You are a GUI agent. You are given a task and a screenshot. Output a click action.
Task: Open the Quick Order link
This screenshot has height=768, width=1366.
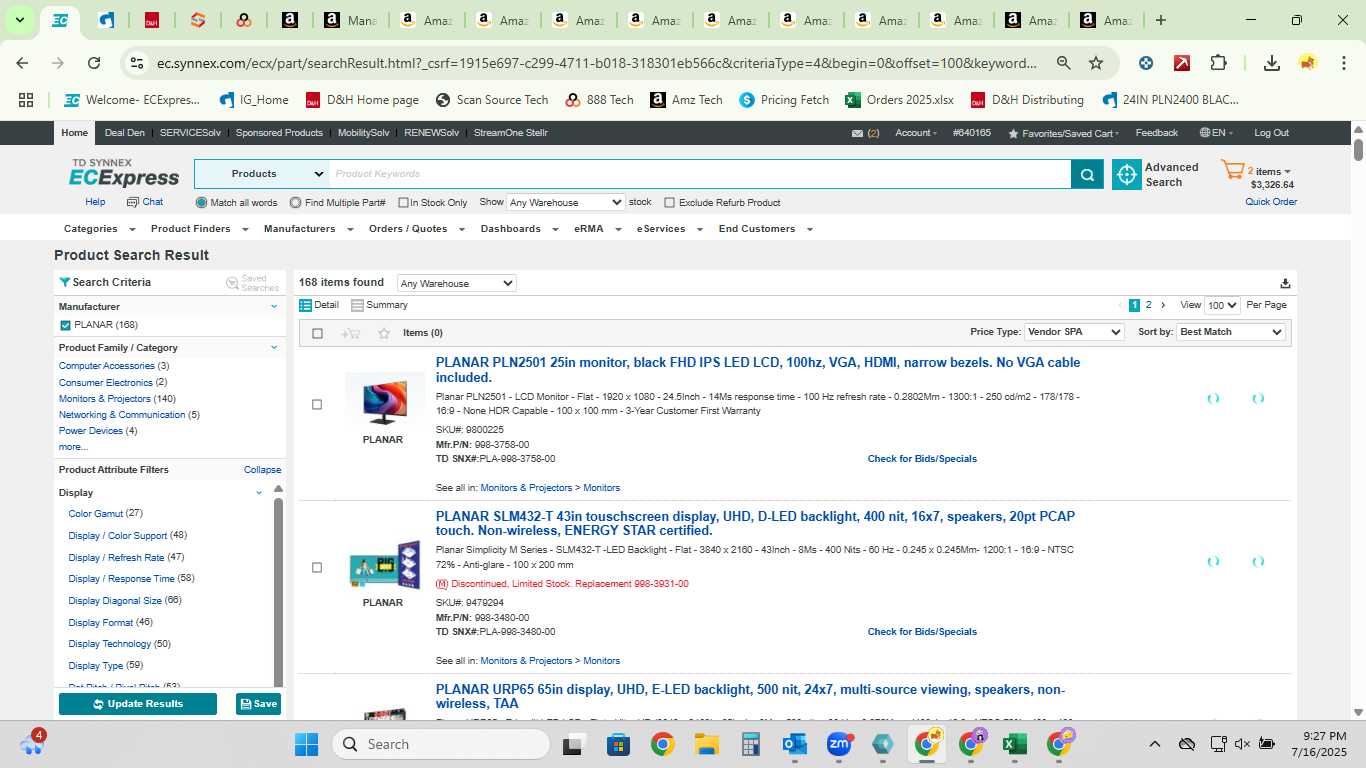click(1271, 202)
